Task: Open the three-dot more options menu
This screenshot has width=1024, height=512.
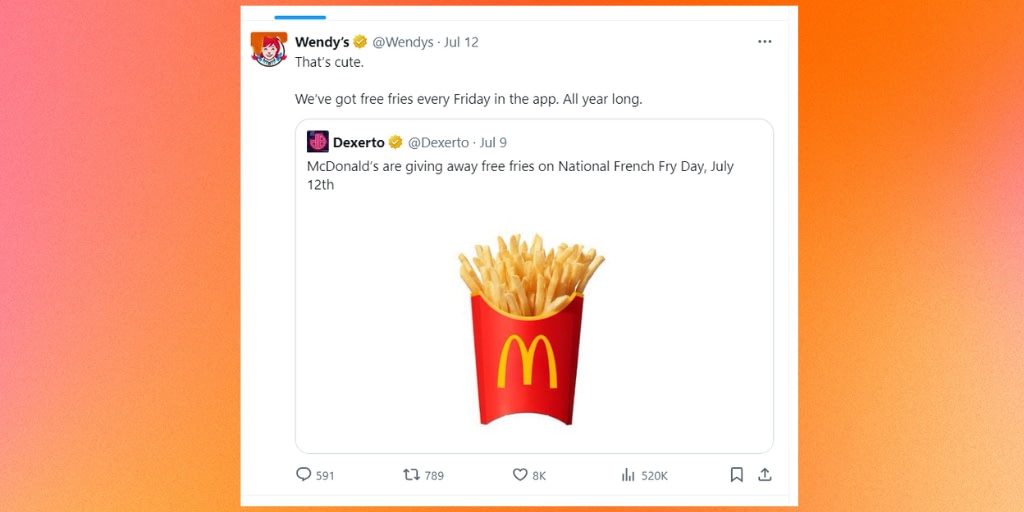Action: (765, 42)
